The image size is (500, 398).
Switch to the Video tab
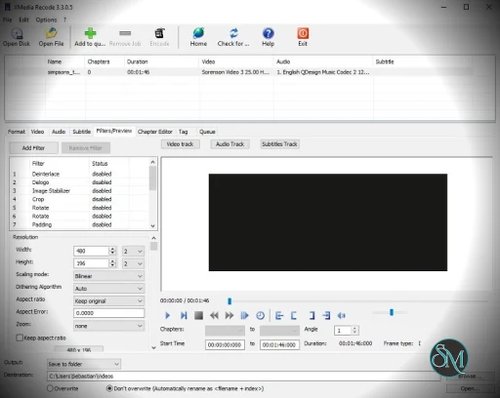point(37,132)
